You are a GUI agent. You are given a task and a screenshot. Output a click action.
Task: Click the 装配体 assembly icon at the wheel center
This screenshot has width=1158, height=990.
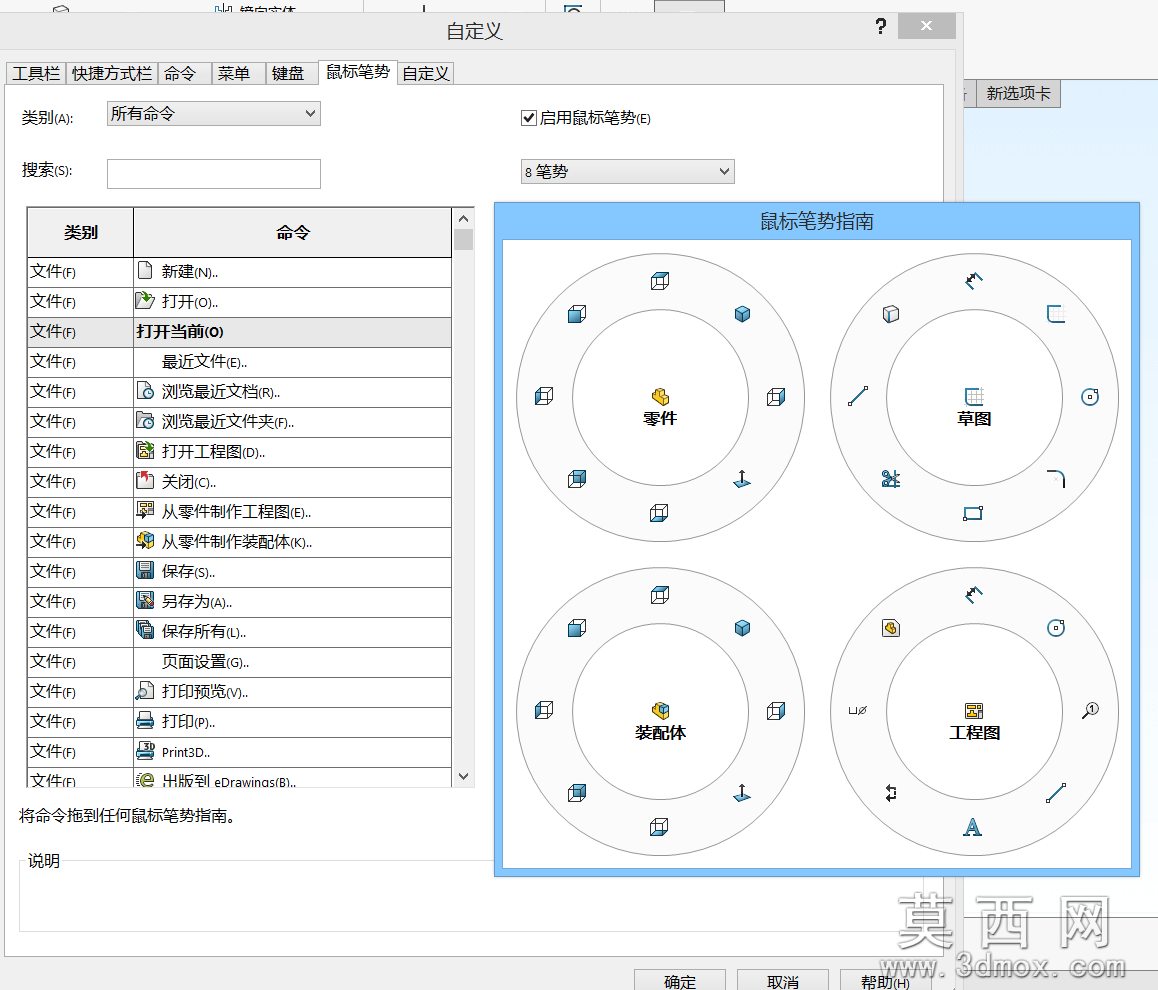tap(660, 710)
